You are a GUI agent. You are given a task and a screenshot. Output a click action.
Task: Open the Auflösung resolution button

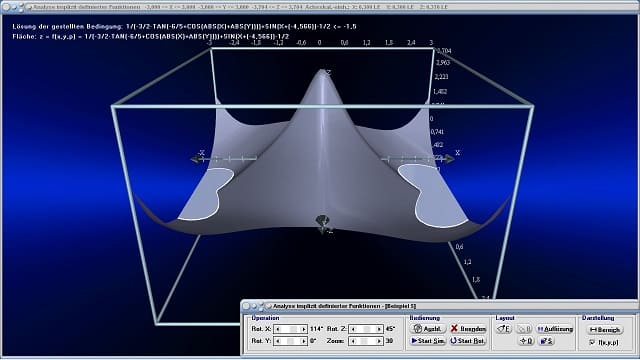click(555, 329)
